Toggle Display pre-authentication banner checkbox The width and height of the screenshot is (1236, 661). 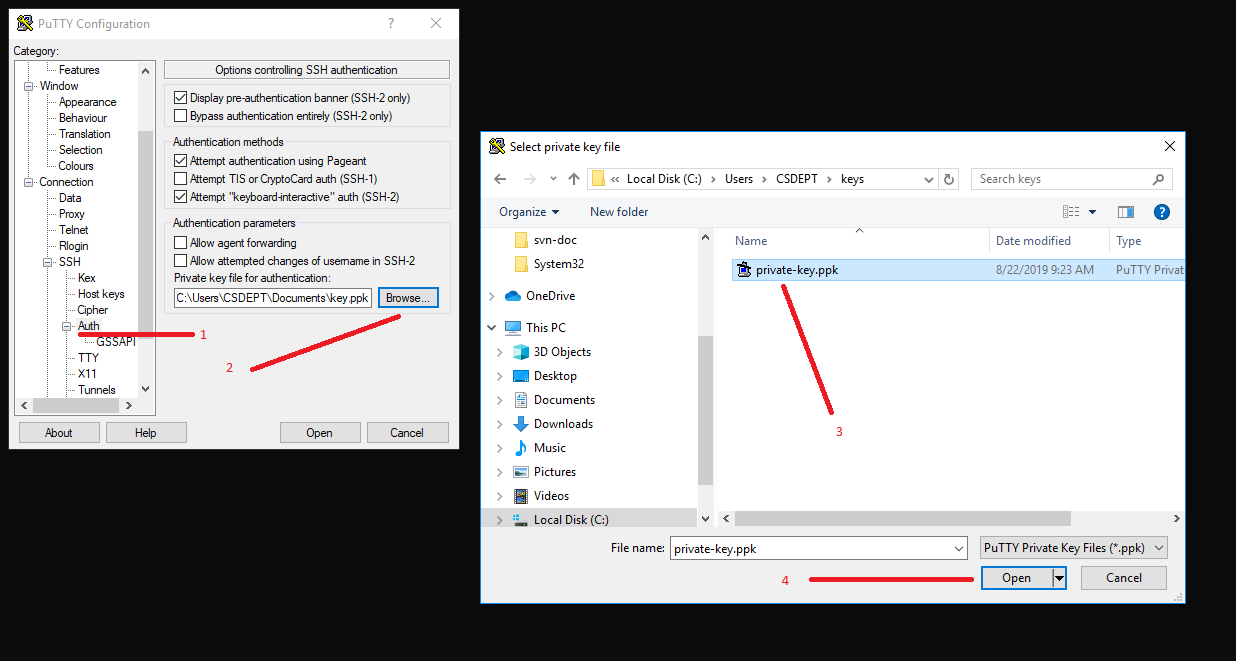coord(181,98)
